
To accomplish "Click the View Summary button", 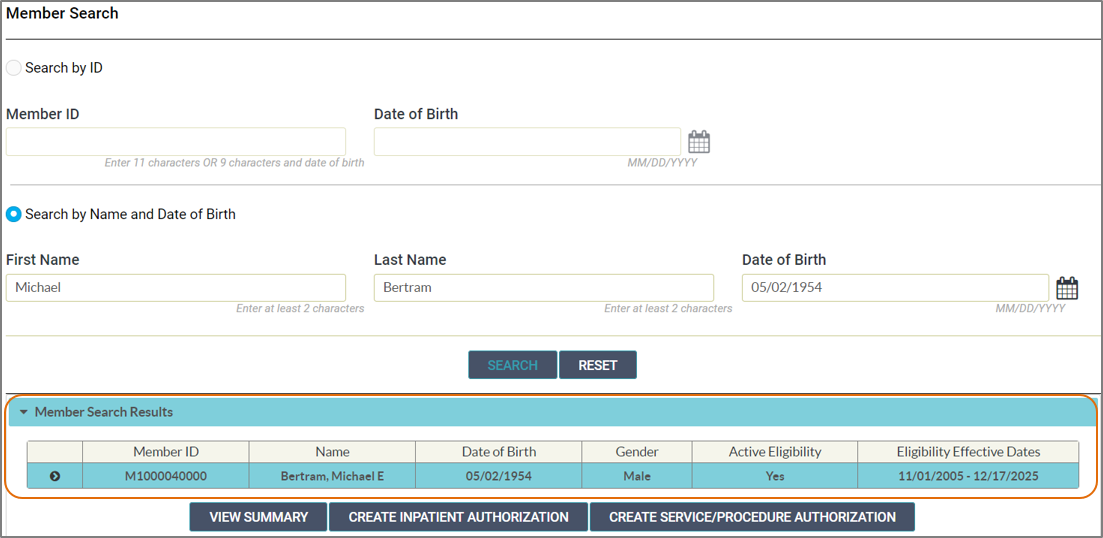I will pos(257,517).
